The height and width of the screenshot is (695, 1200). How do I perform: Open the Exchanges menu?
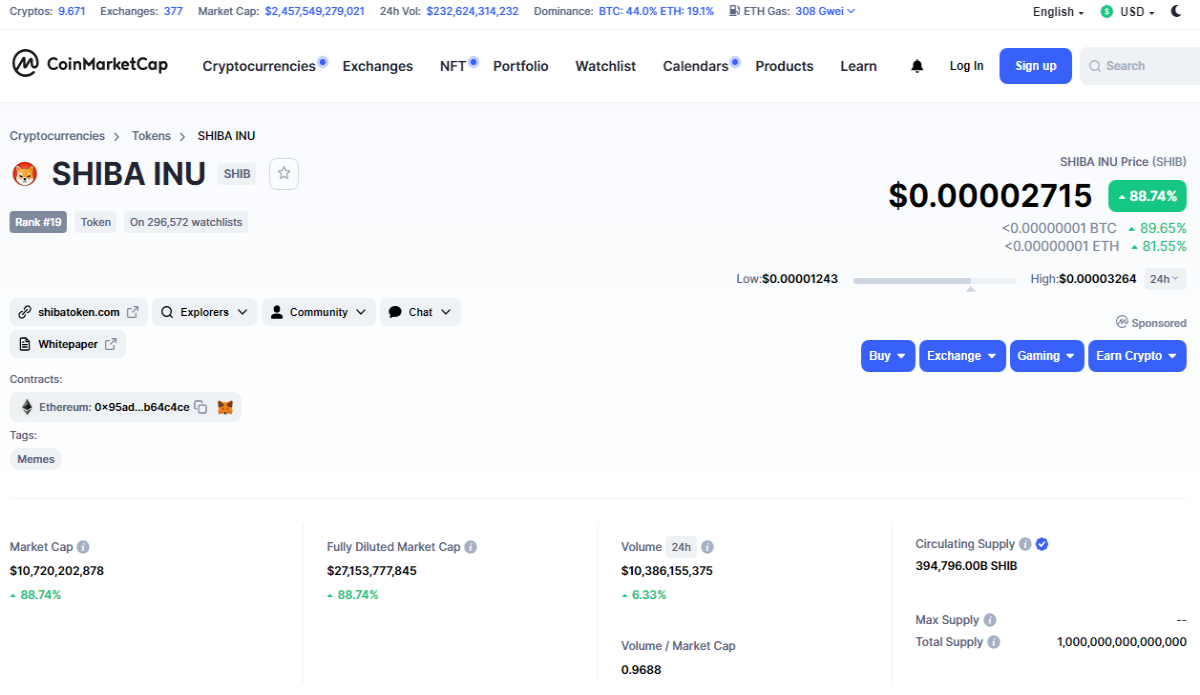point(377,66)
